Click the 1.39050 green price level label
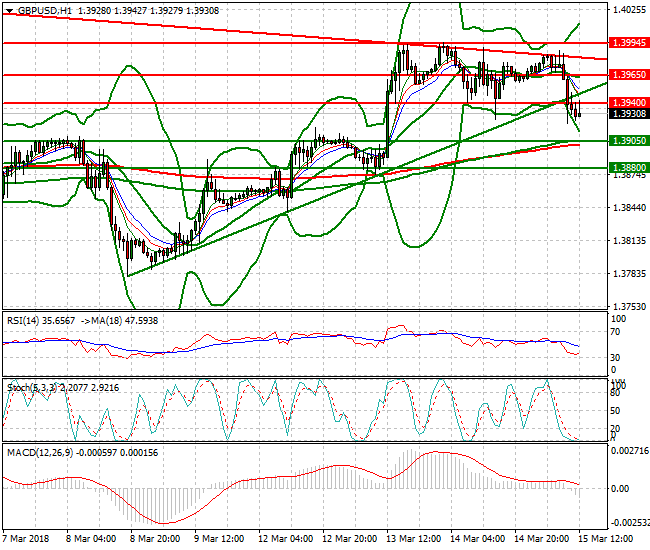The width and height of the screenshot is (650, 550). (x=629, y=141)
